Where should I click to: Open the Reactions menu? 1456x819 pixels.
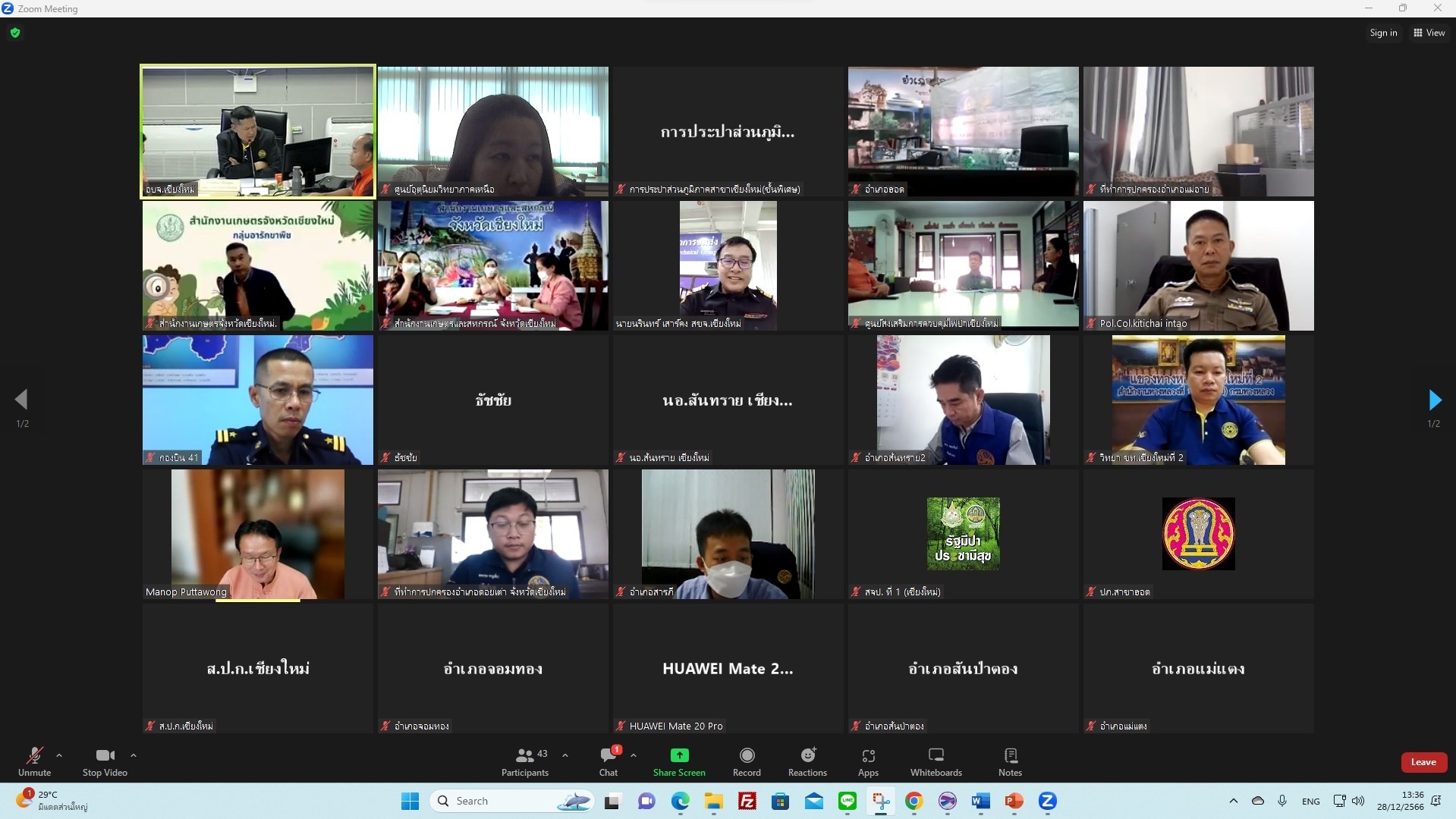[807, 761]
